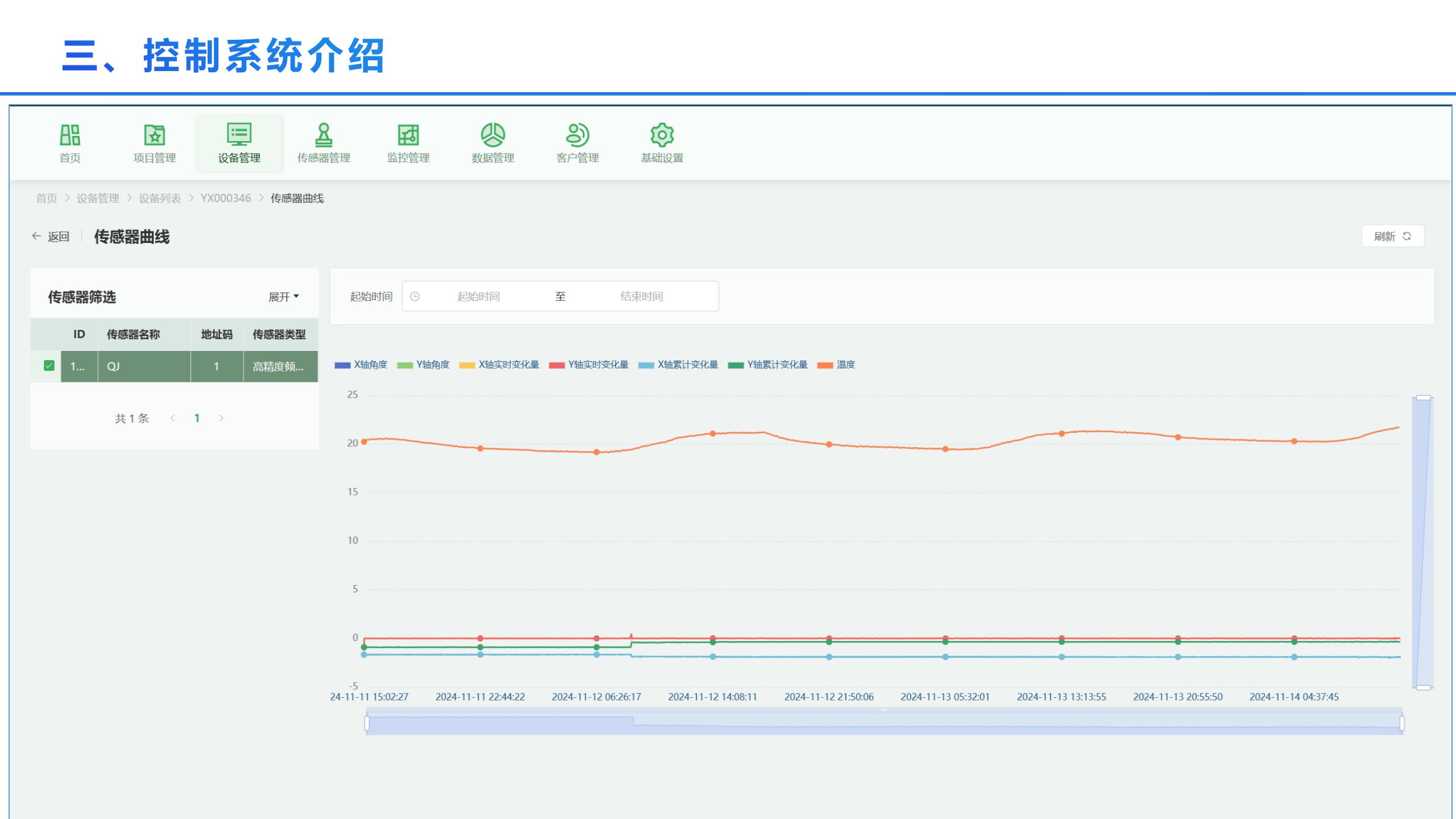This screenshot has width=1456, height=819.
Task: Open the 数据管理 data management icon
Action: (493, 135)
